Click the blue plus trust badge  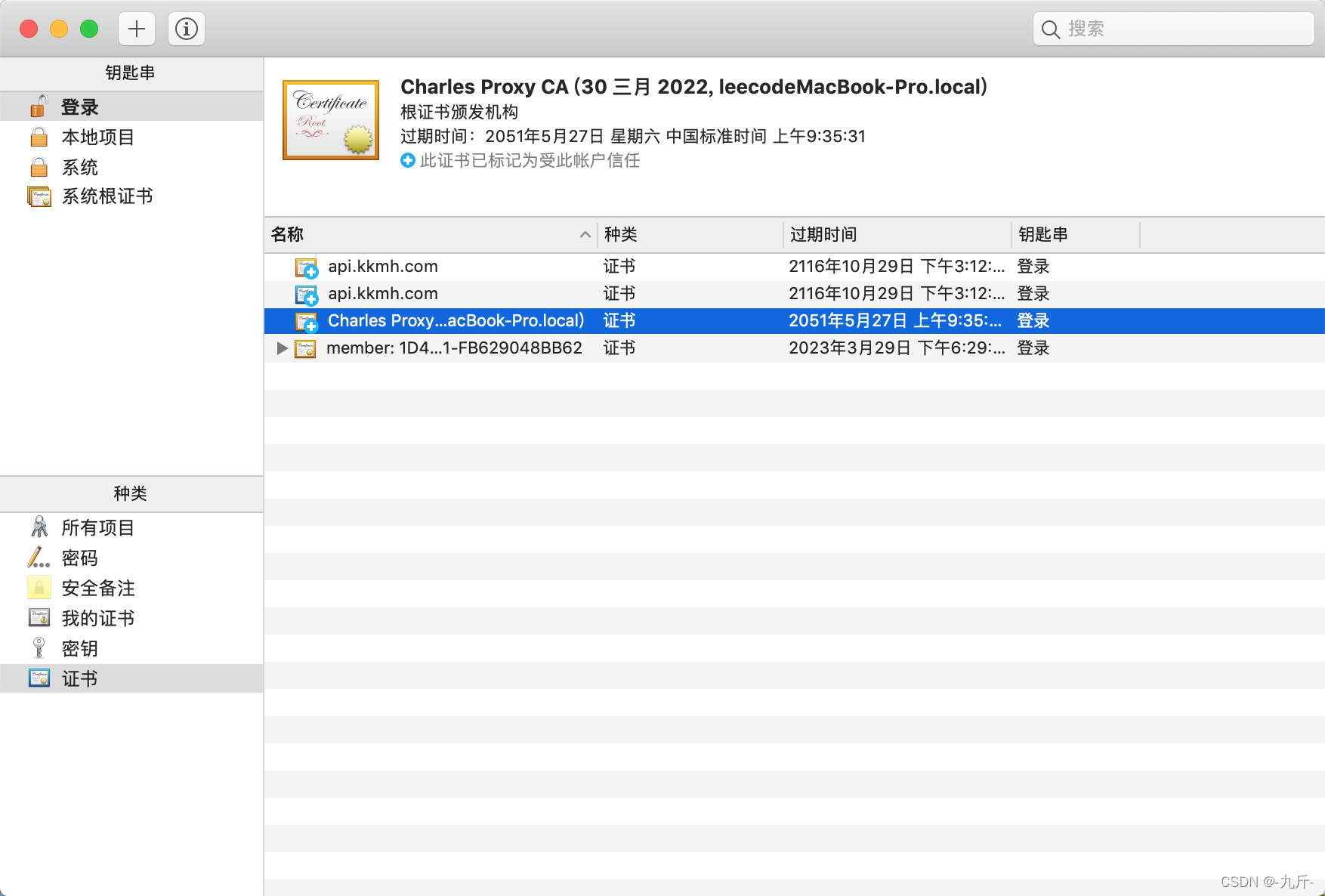408,160
